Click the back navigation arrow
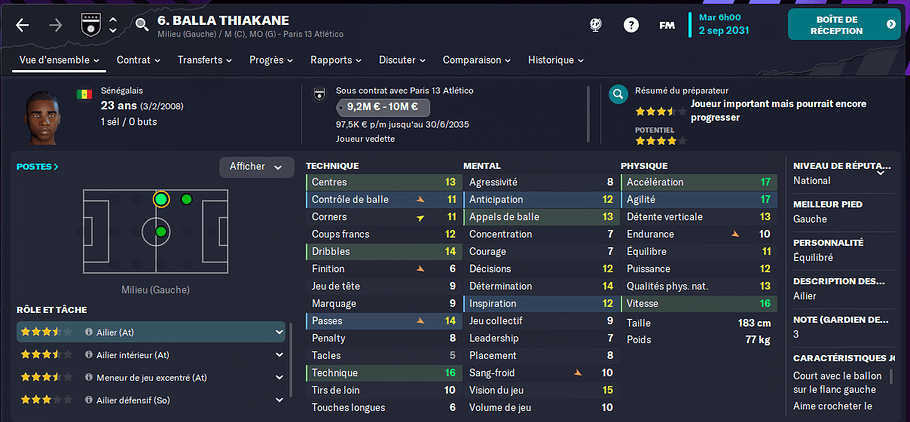Screen dimensions: 910x422 click(x=23, y=25)
